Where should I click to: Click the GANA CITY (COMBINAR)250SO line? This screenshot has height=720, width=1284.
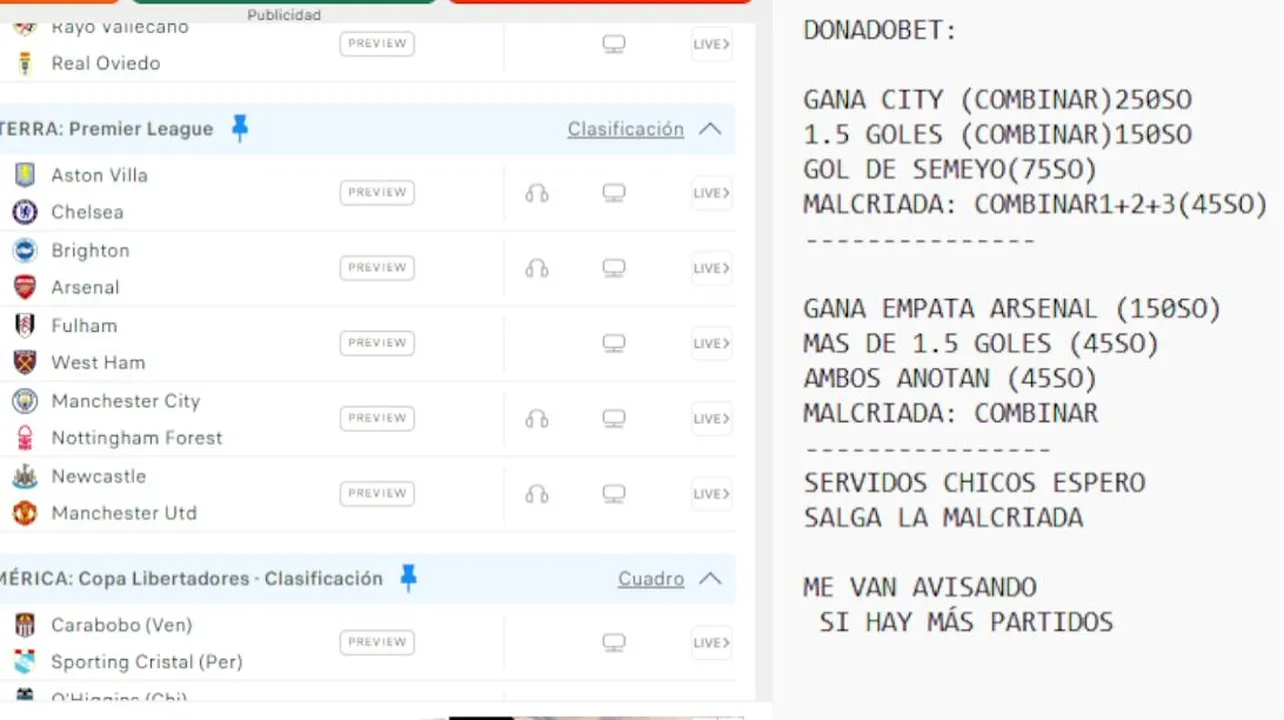(x=998, y=100)
